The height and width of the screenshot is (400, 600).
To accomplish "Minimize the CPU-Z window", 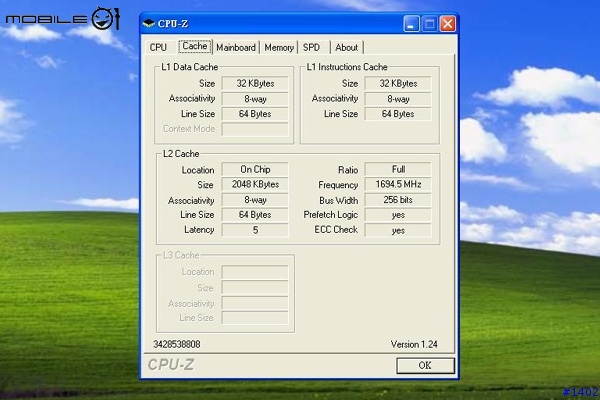I will tap(411, 24).
